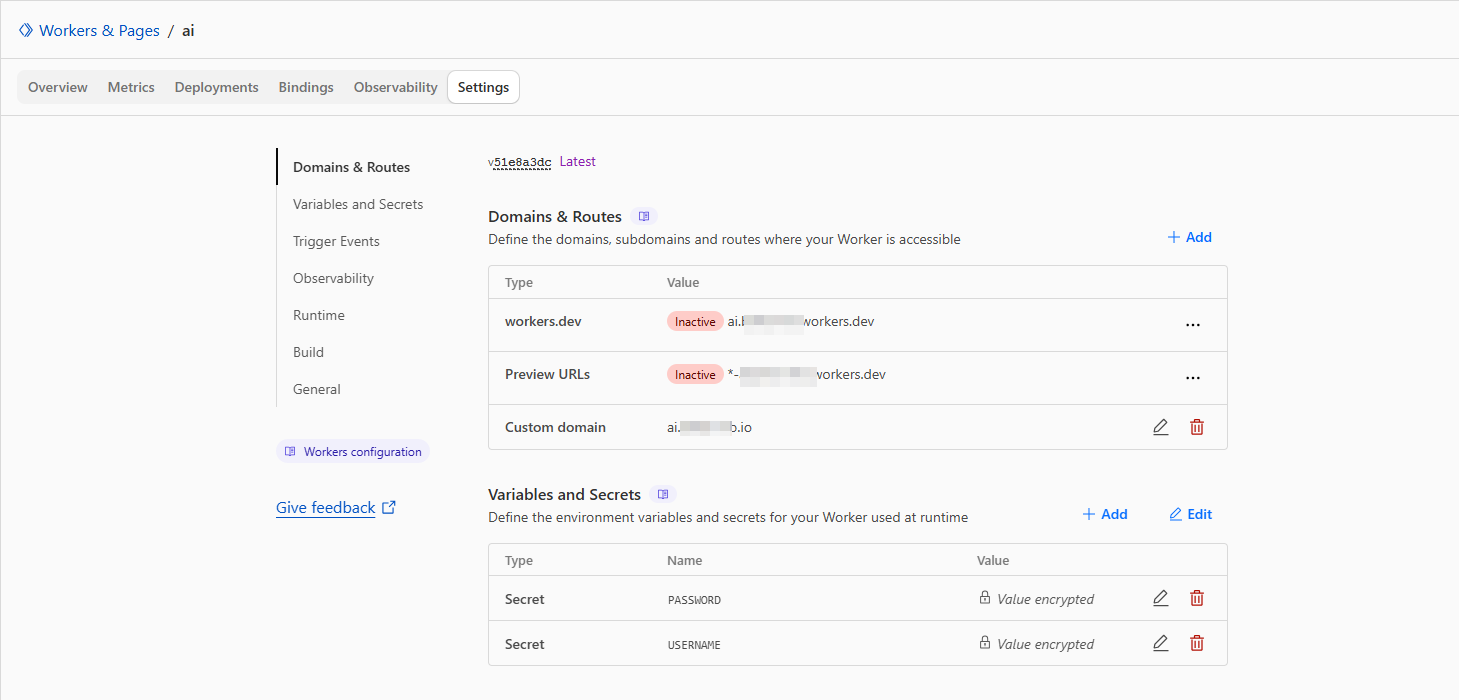Viewport: 1459px width, 700px height.
Task: Delete the Custom domain entry
Action: [x=1197, y=427]
